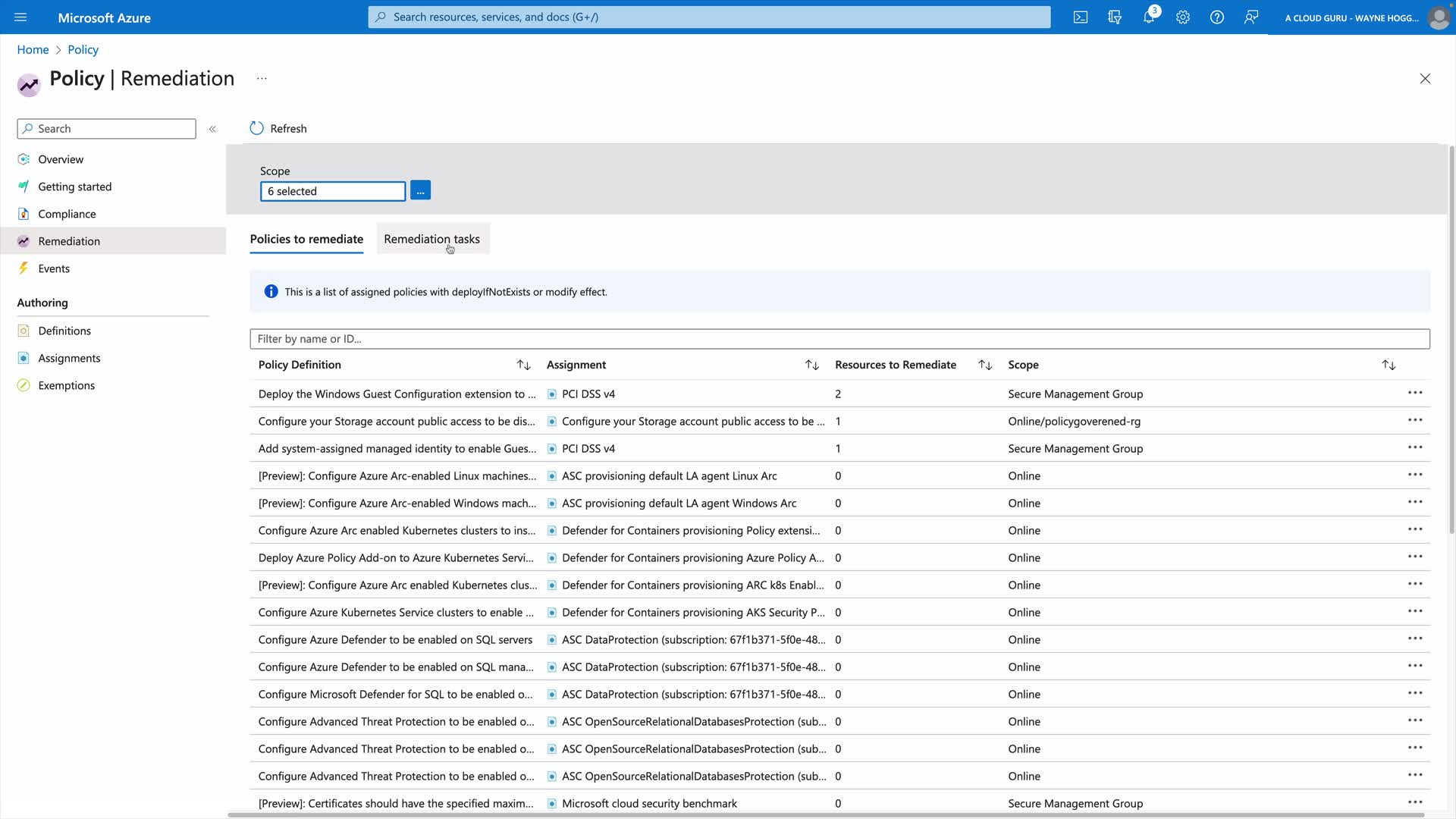Click the Filter by name or ID field

tap(839, 339)
